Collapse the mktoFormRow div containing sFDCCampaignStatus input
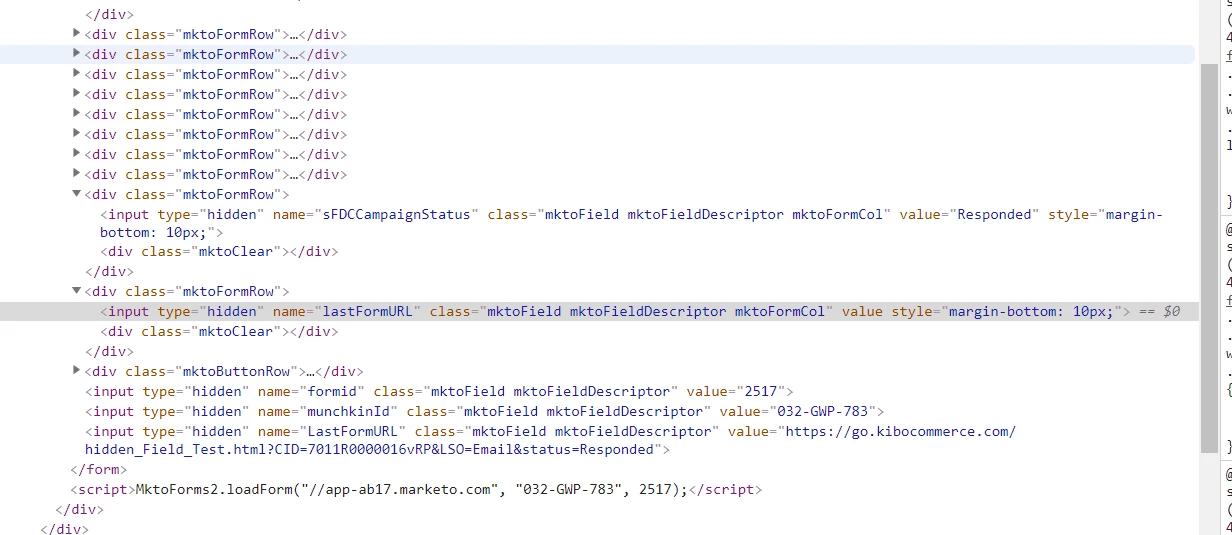This screenshot has width=1232, height=535. coord(77,194)
